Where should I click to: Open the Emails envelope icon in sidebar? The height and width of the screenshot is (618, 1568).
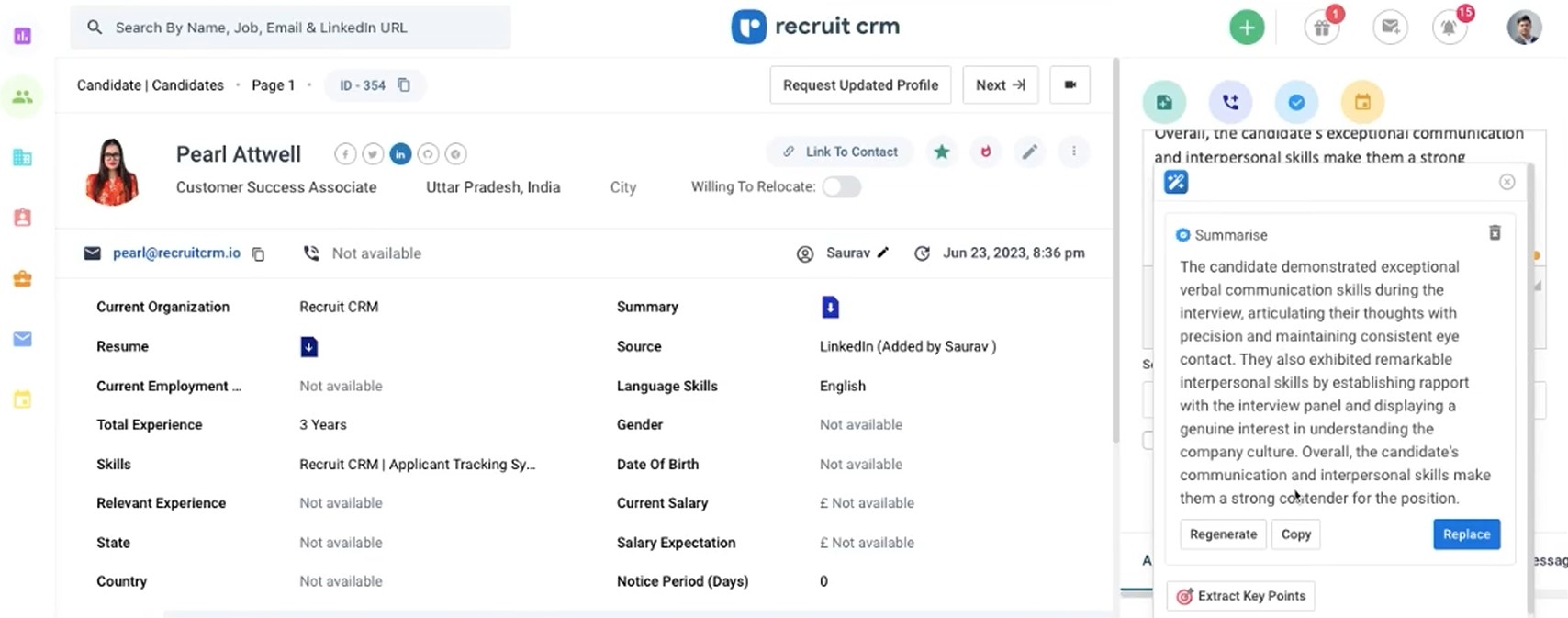tap(23, 339)
